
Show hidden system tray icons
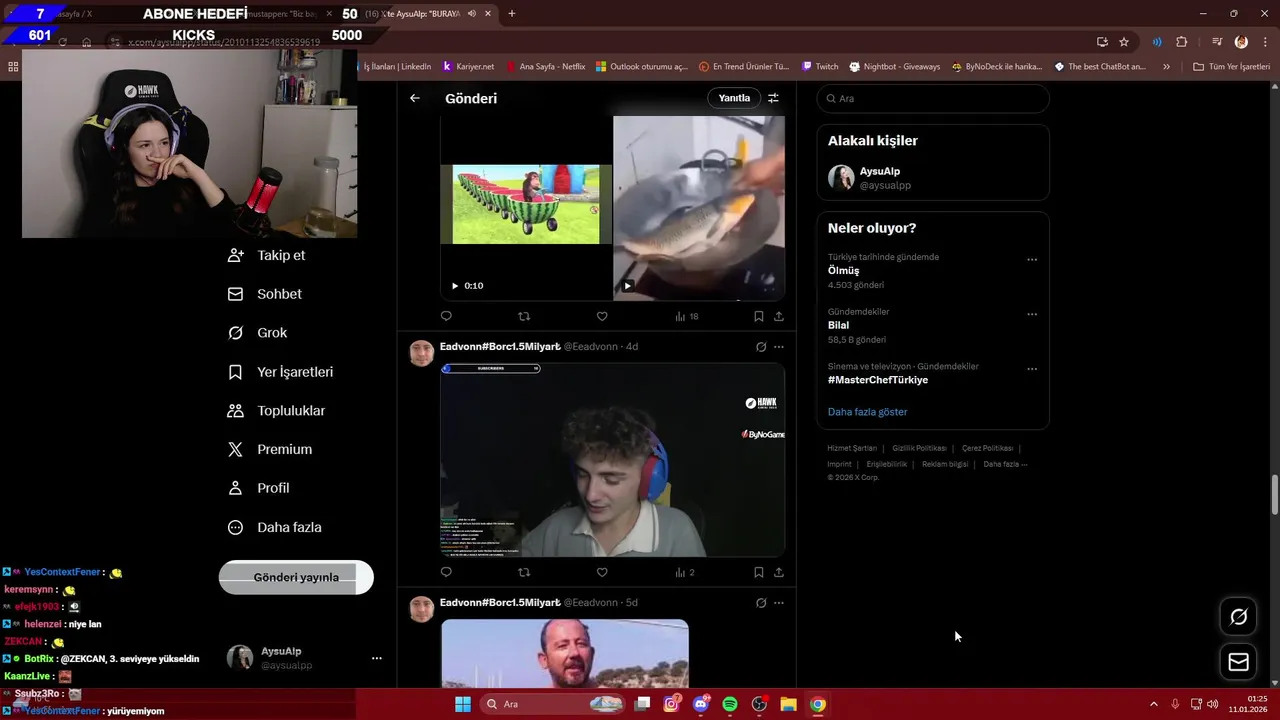(x=1154, y=704)
